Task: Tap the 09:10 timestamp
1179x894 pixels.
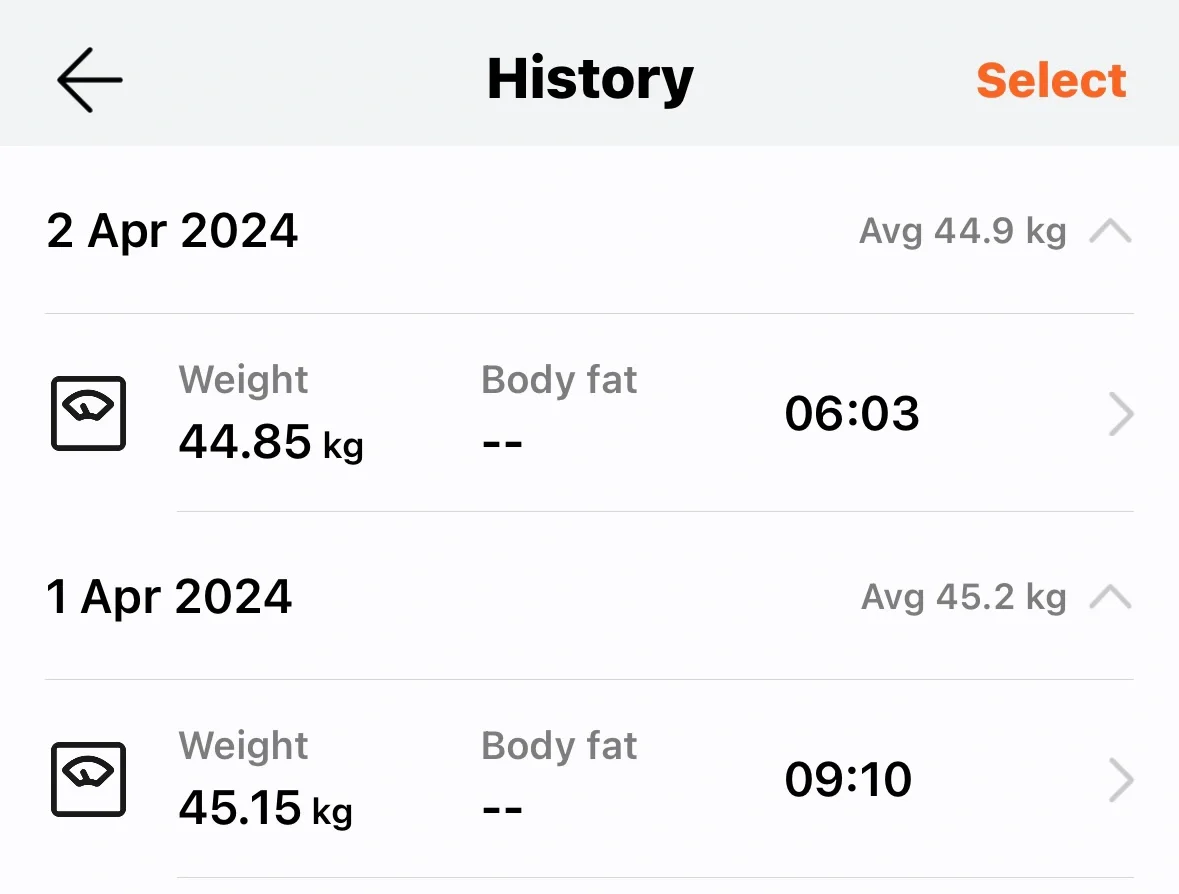Action: click(848, 780)
